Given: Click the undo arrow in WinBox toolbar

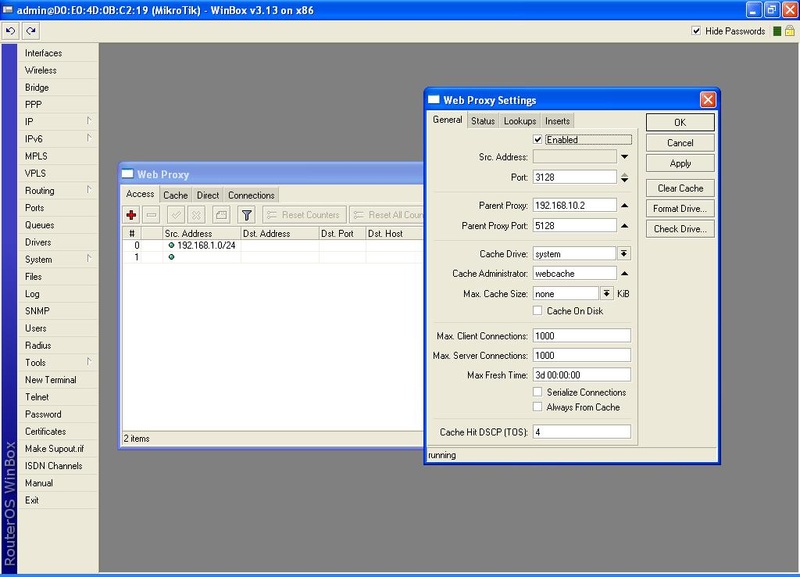Looking at the screenshot, I should [10, 31].
